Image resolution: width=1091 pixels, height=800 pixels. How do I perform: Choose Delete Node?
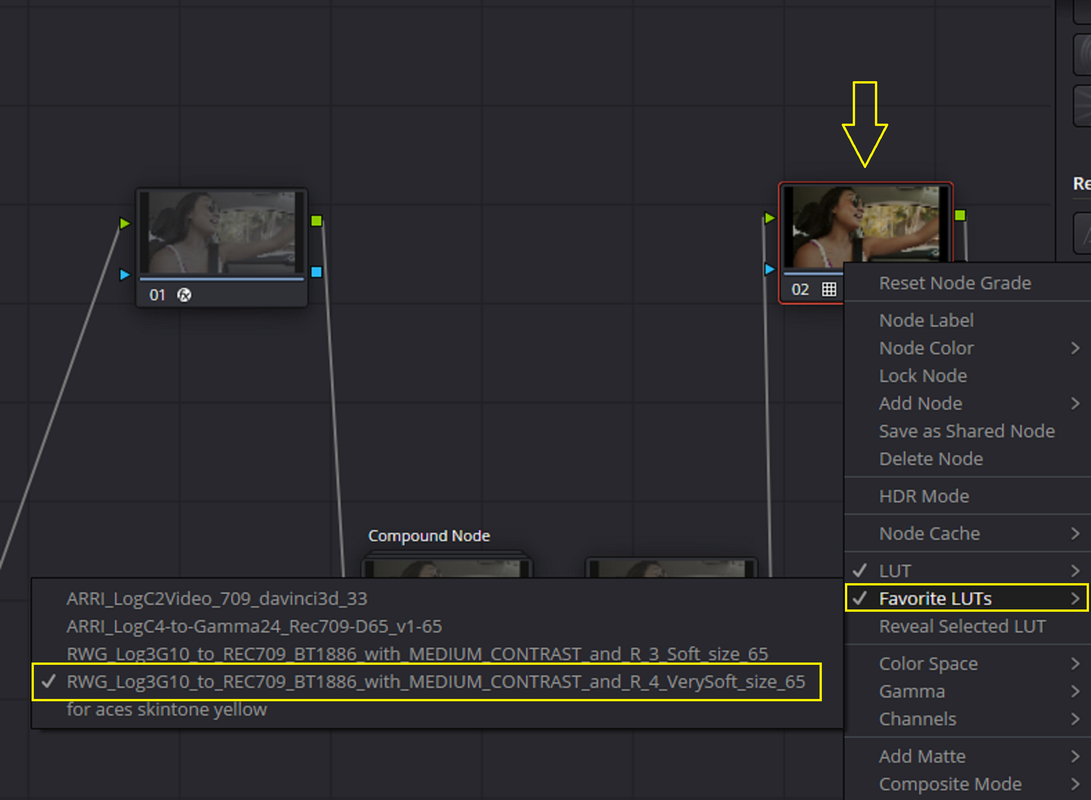click(x=967, y=459)
